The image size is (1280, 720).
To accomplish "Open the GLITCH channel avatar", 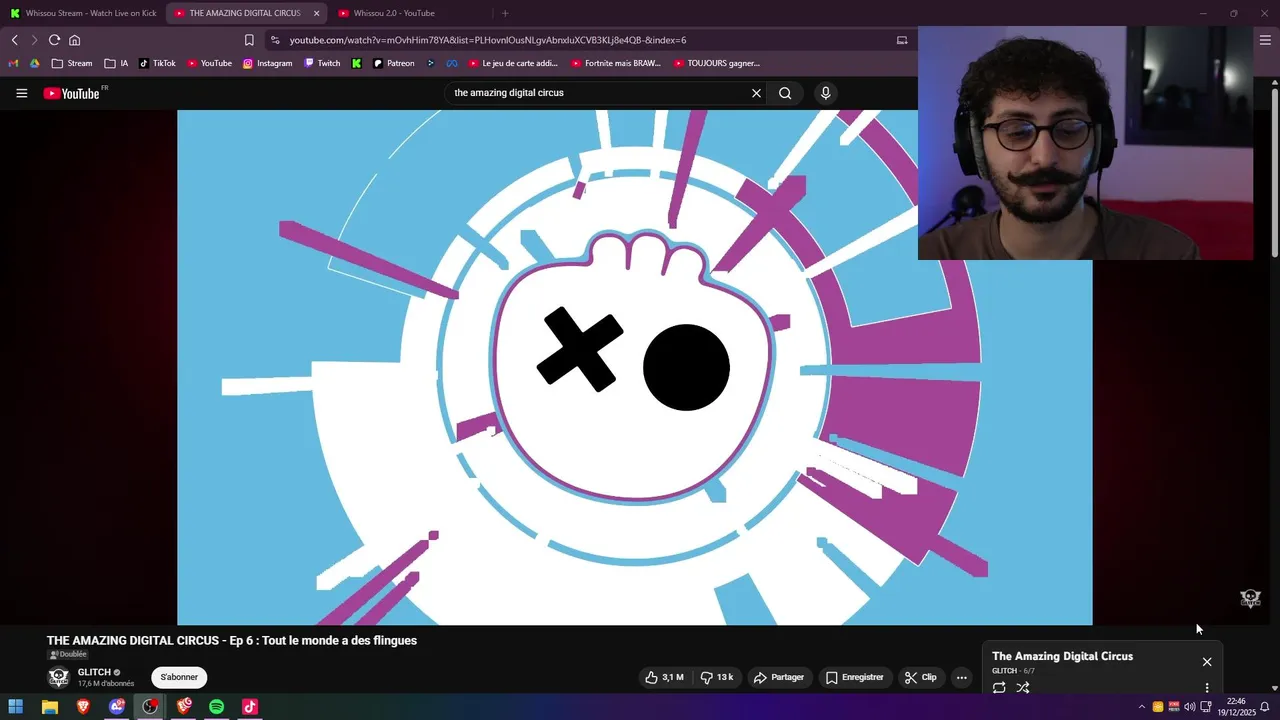I will tap(59, 677).
